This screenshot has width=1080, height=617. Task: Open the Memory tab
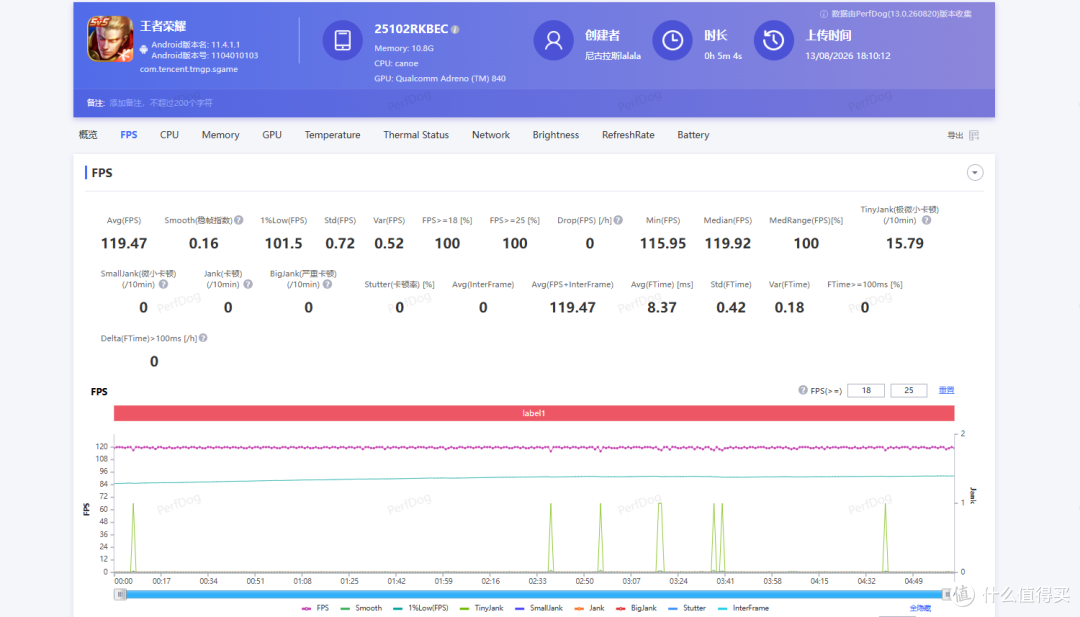[220, 135]
